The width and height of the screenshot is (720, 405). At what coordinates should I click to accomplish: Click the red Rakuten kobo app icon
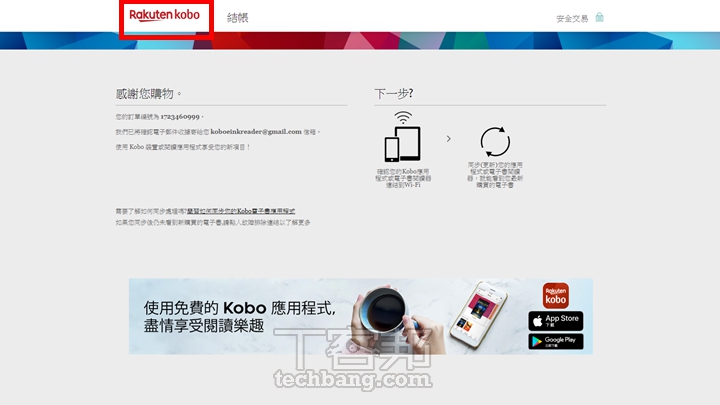pyautogui.click(x=556, y=295)
